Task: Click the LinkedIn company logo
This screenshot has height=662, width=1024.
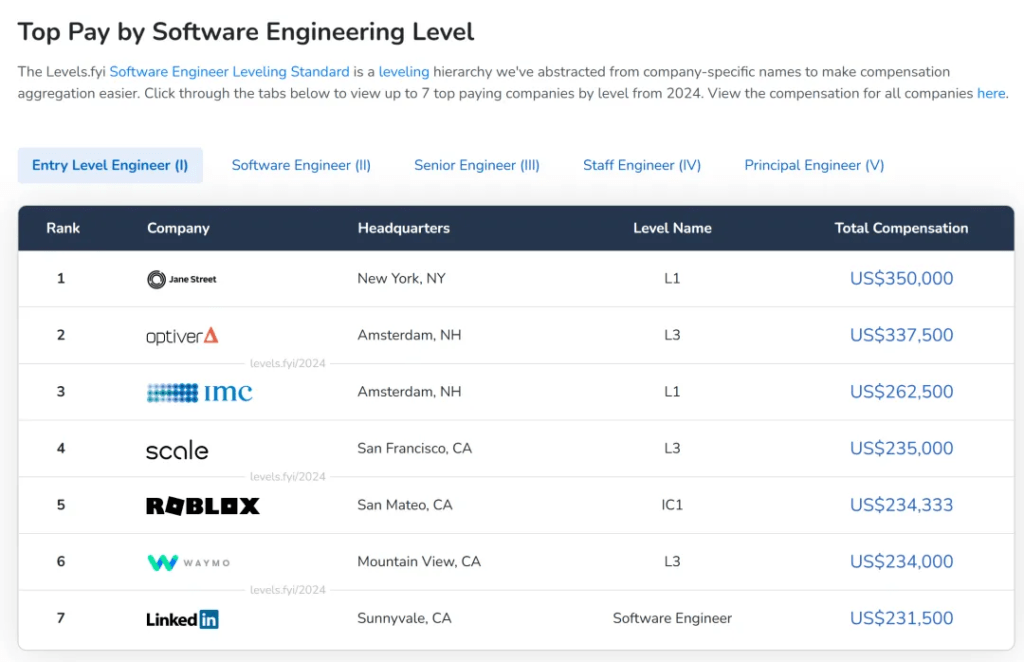Action: [x=182, y=619]
